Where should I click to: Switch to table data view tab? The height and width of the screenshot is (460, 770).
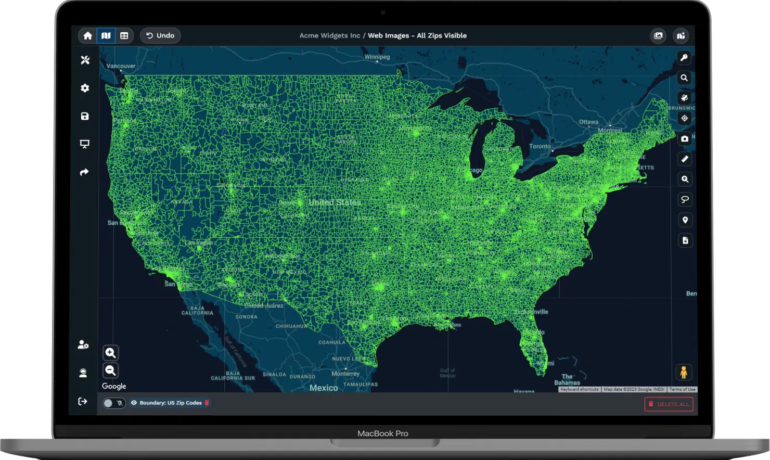(124, 36)
